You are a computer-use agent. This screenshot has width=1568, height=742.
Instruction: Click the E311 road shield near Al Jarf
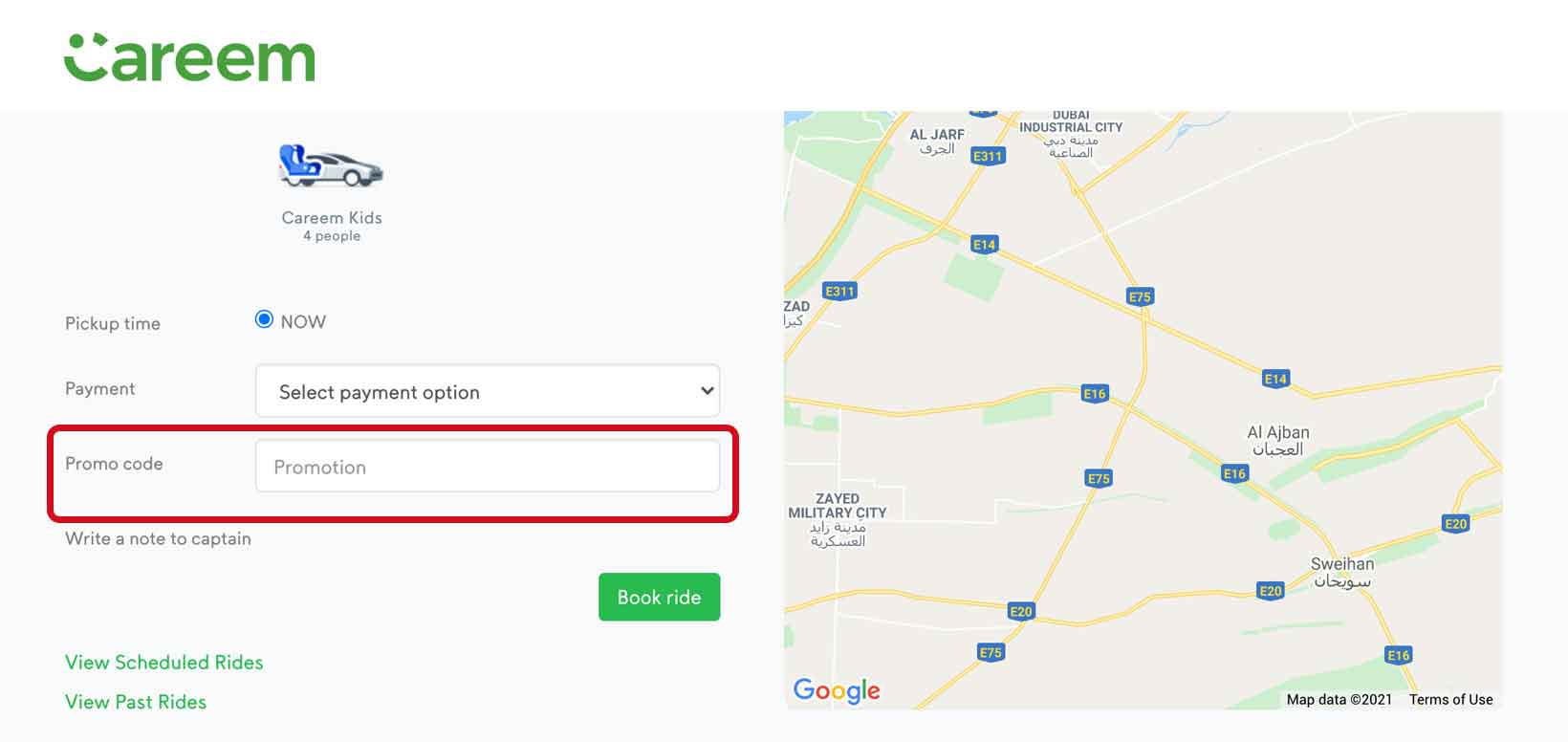(988, 156)
